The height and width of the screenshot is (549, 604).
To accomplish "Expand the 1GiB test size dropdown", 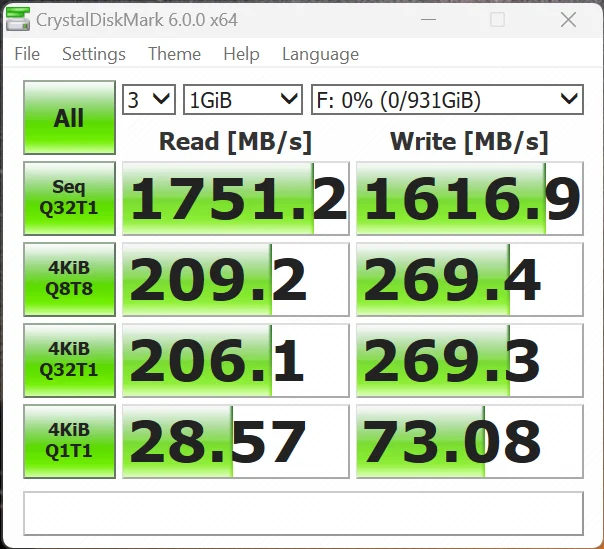I will click(x=242, y=99).
